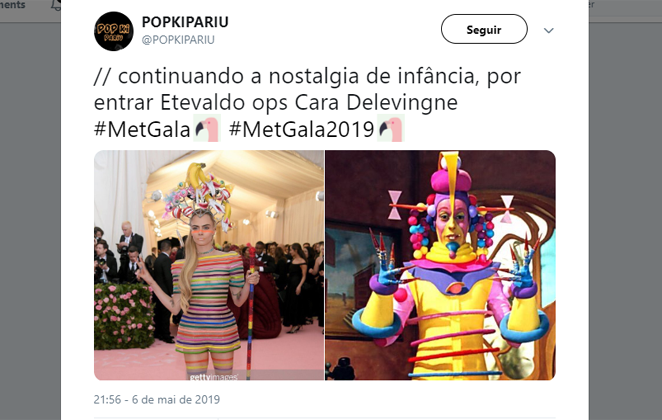662x420 pixels.
Task: Expand the tweet options chevron beside Seguir
Action: click(x=548, y=30)
